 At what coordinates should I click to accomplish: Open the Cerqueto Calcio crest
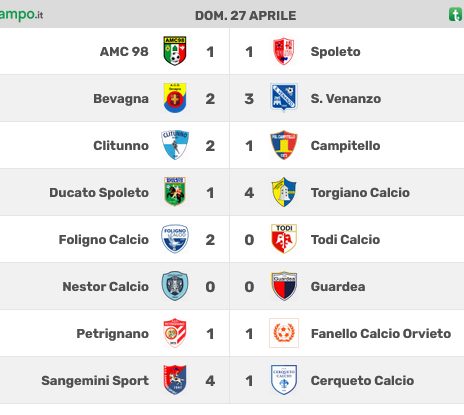(284, 380)
